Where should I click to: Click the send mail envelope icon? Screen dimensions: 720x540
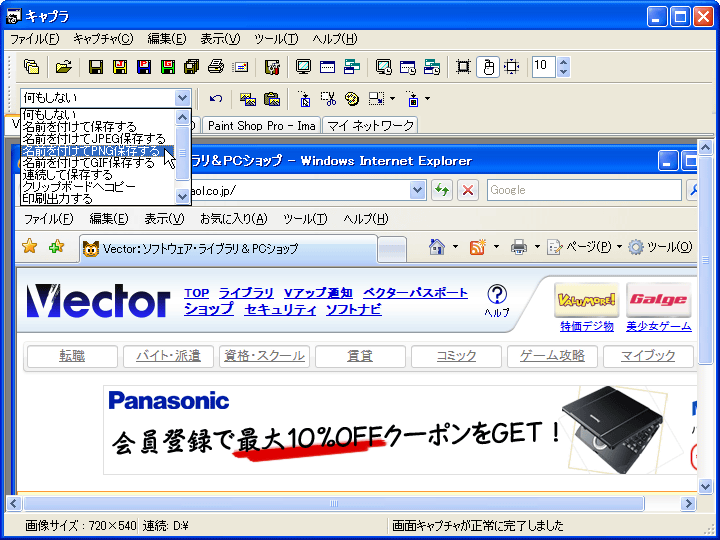click(240, 67)
